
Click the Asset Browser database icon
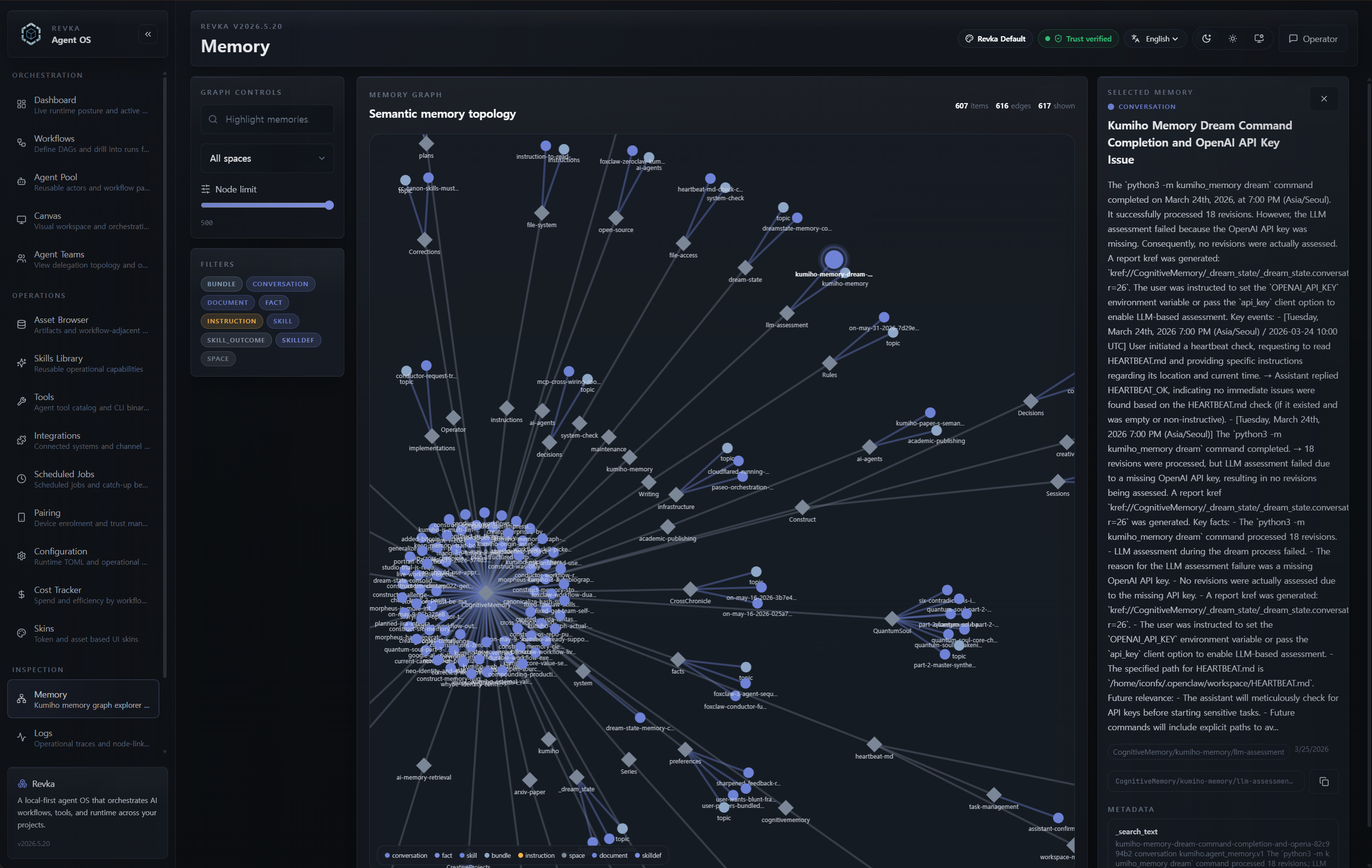point(21,324)
